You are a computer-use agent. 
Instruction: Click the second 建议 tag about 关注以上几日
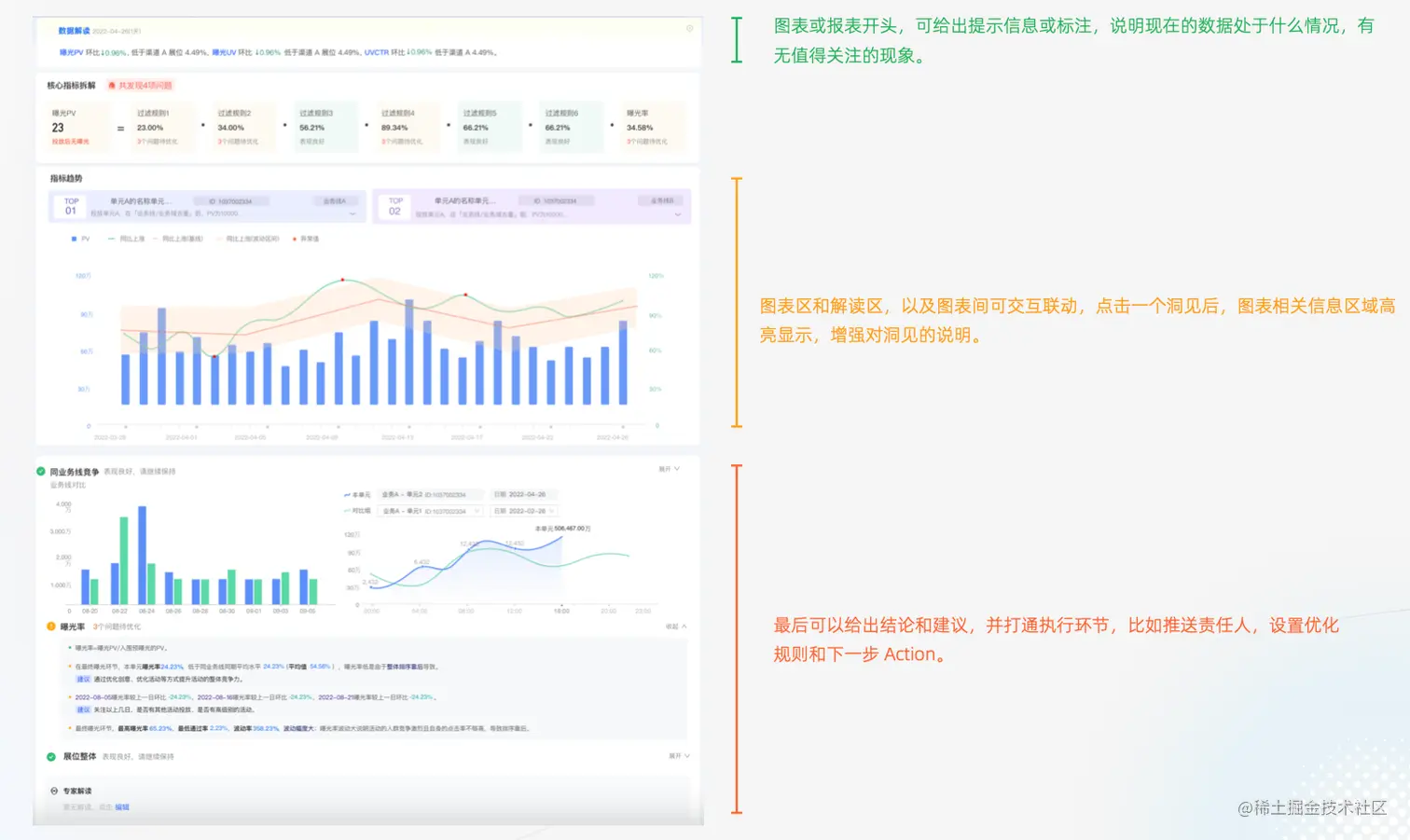(x=83, y=709)
